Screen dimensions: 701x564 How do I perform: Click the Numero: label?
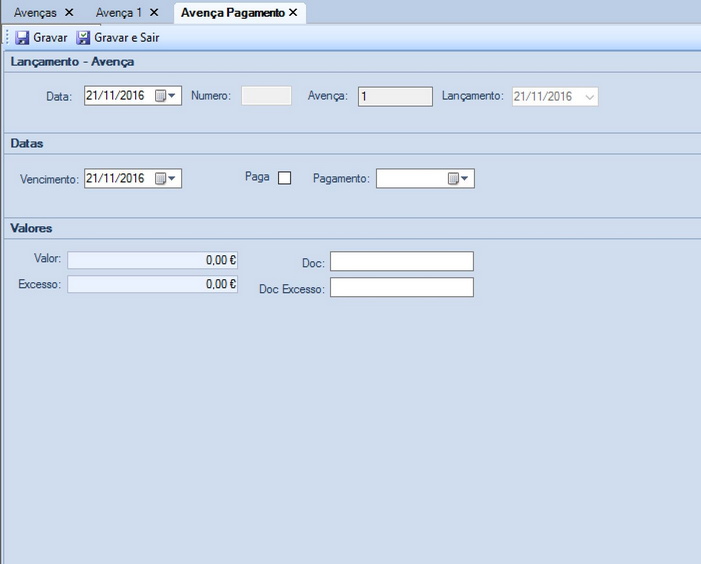211,96
